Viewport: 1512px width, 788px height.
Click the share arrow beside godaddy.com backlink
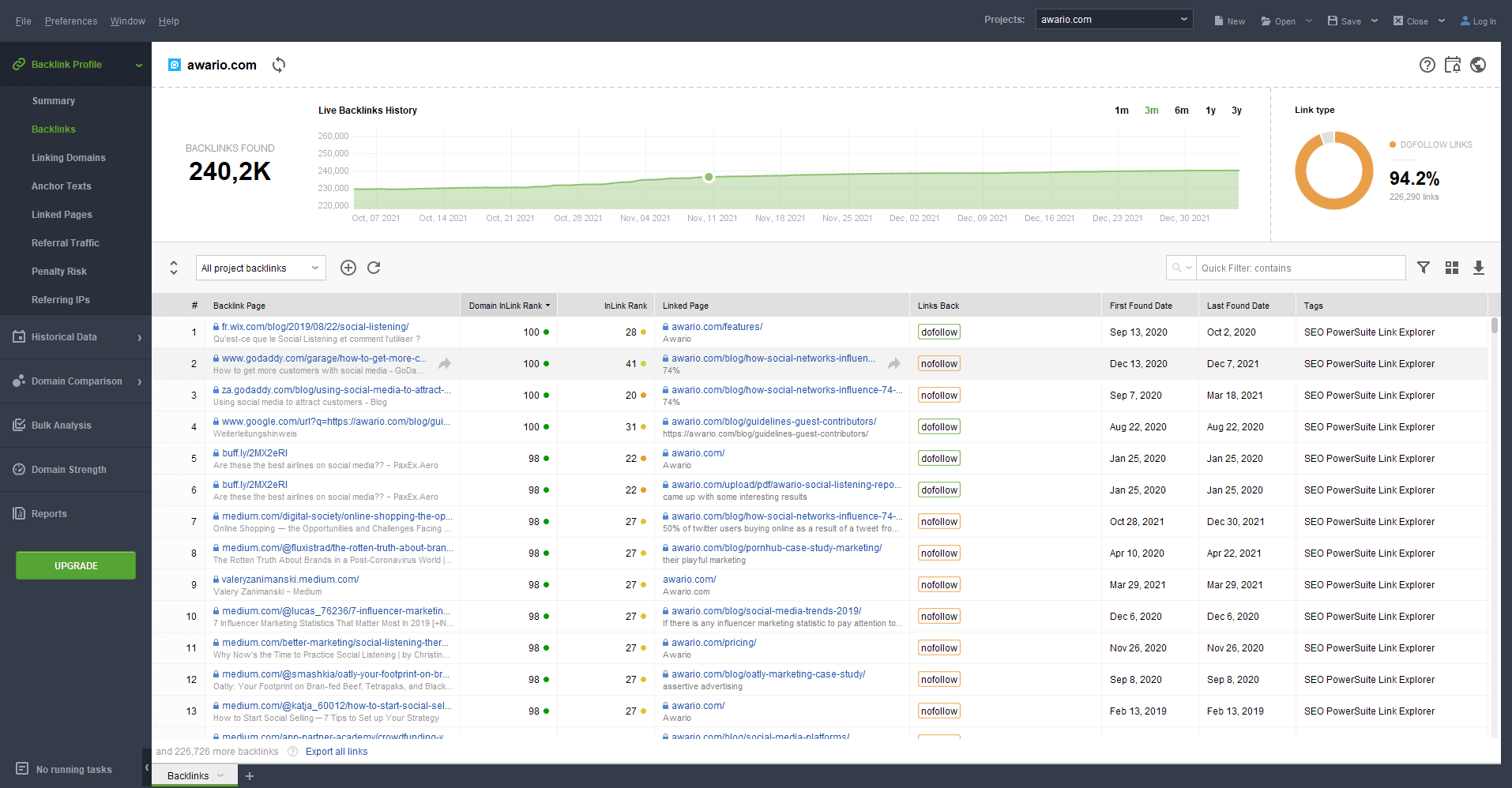click(x=445, y=363)
